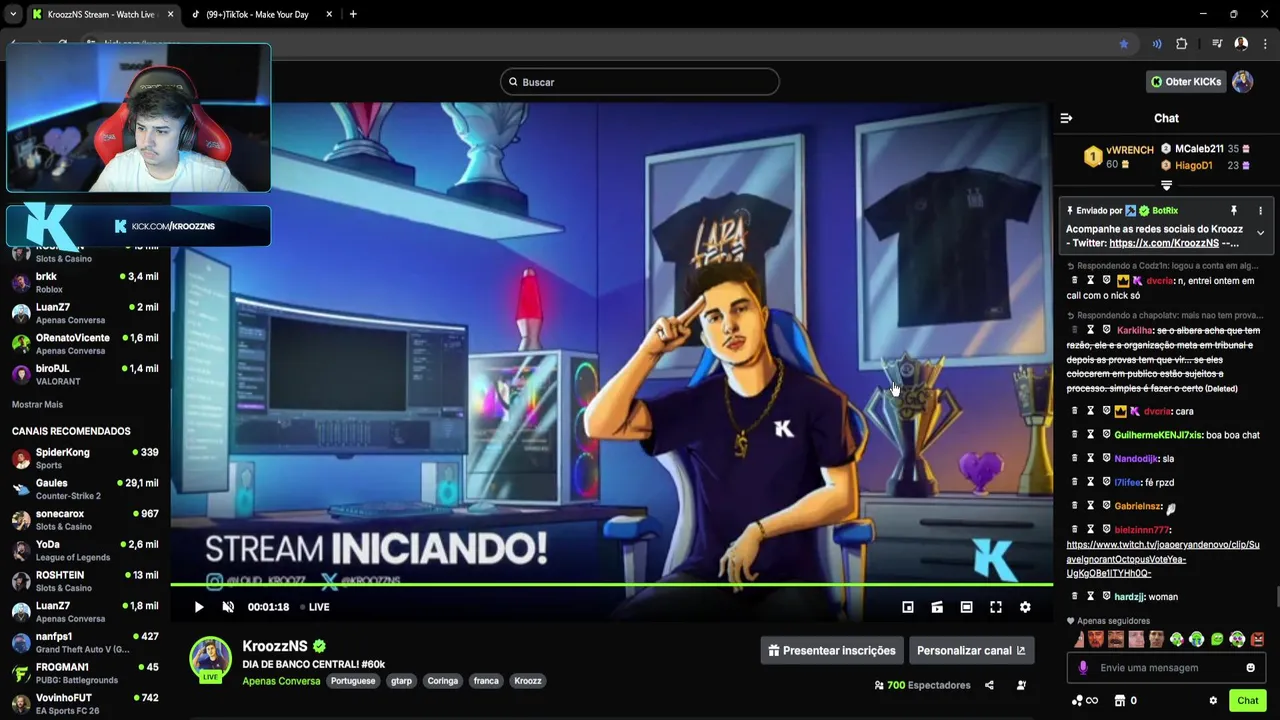Open brkk Roblox channel

pyautogui.click(x=85, y=282)
